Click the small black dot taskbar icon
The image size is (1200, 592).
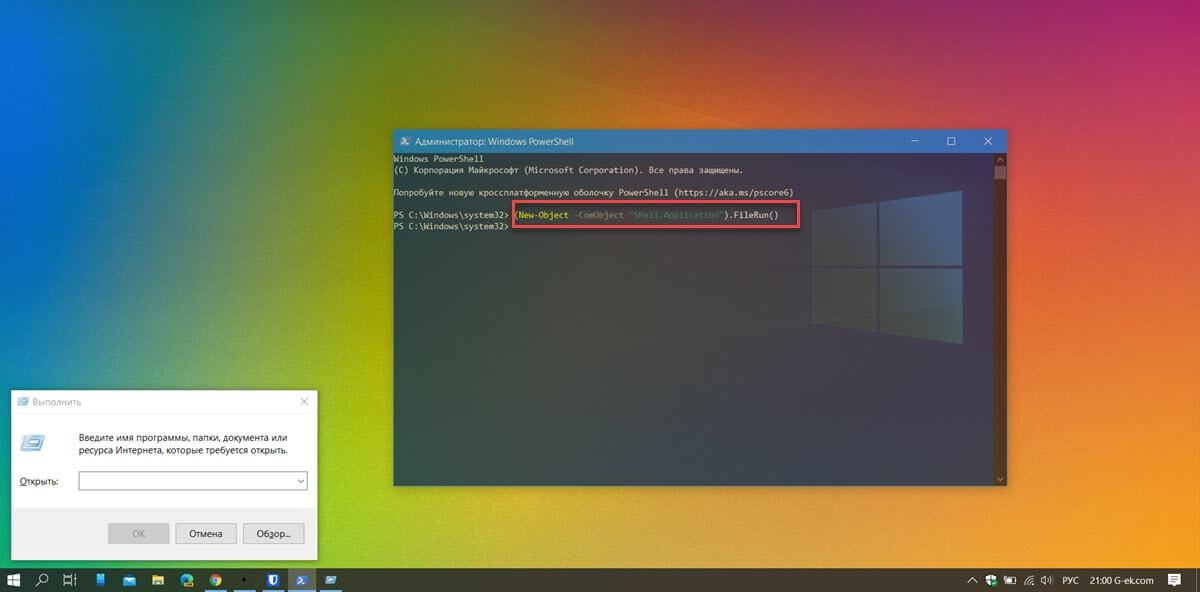(244, 580)
